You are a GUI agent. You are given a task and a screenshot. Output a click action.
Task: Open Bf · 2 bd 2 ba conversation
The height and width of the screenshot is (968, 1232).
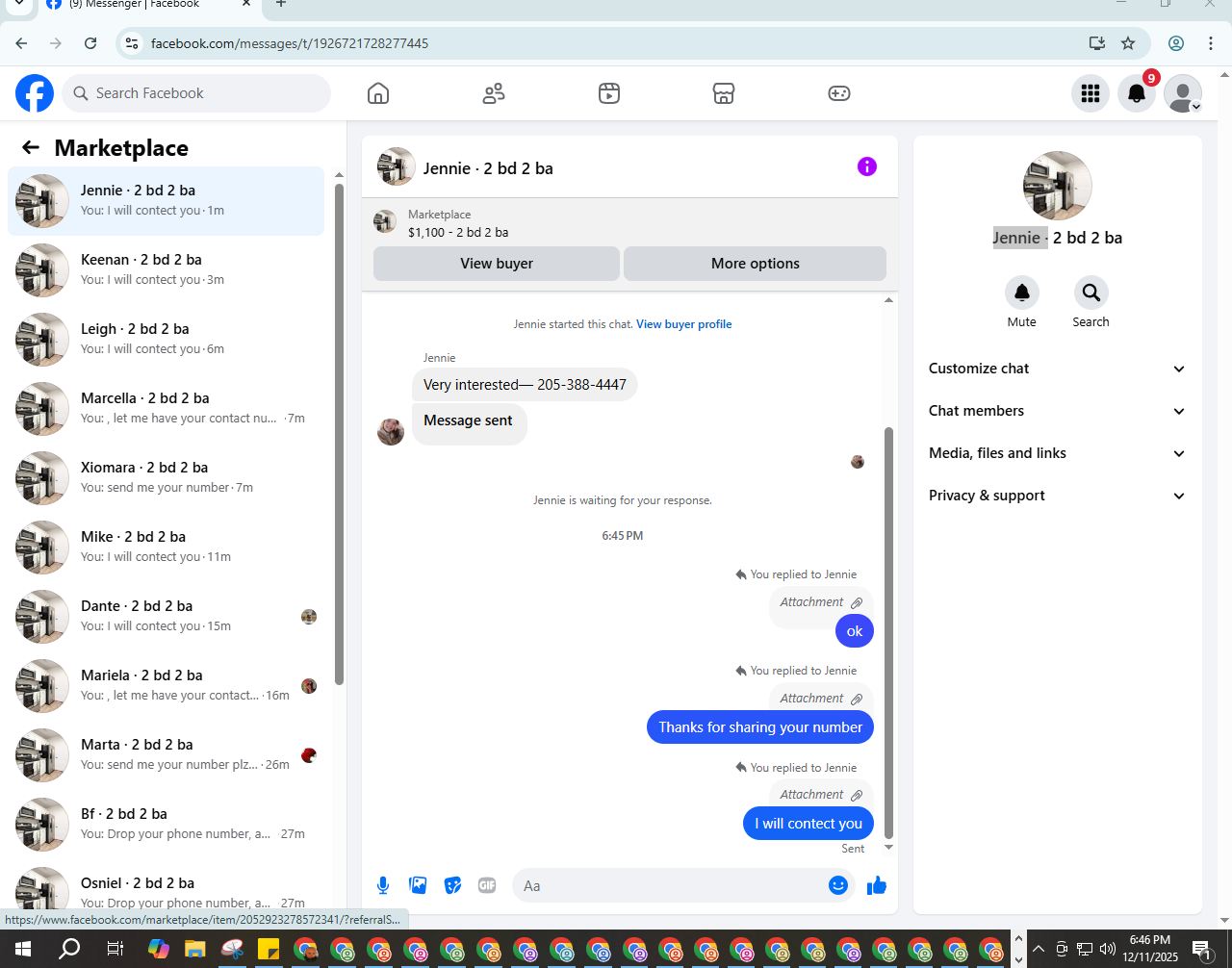[x=167, y=824]
